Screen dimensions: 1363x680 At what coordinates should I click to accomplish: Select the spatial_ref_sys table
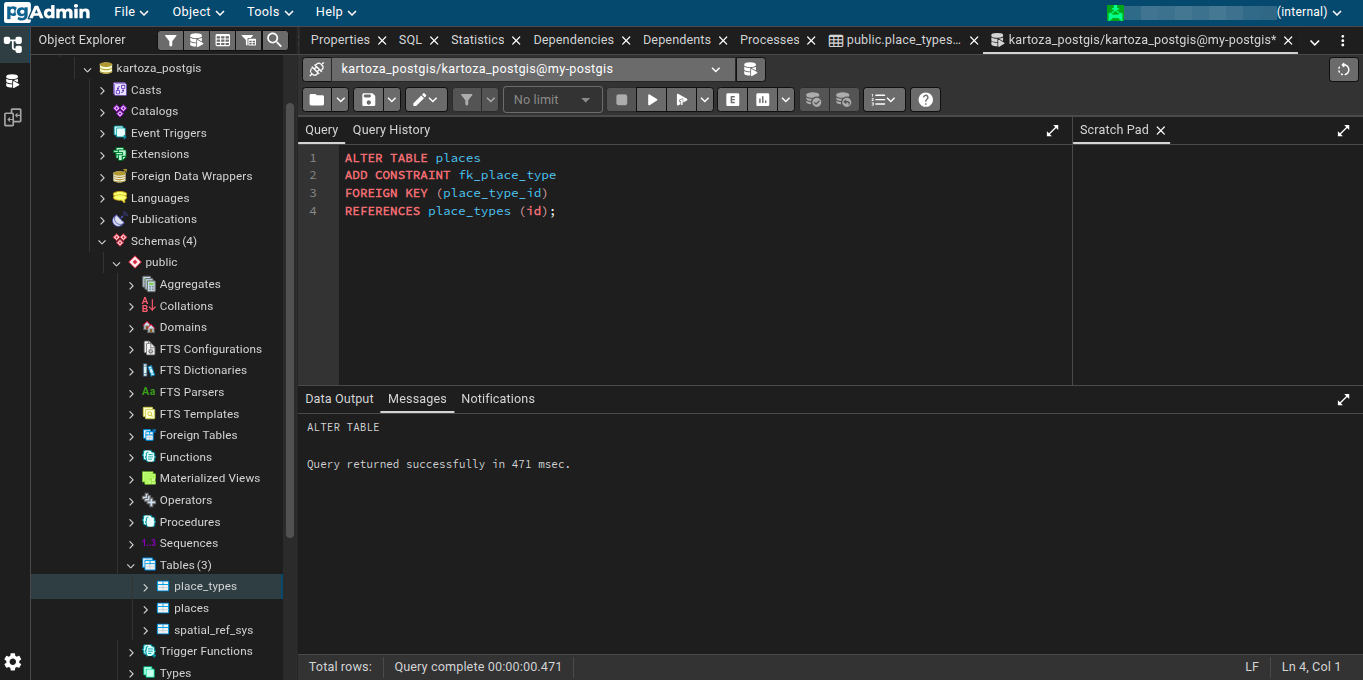tap(213, 630)
